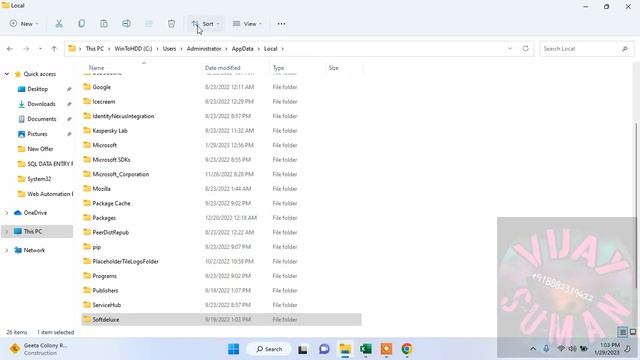Image resolution: width=640 pixels, height=360 pixels.
Task: Select the PeerDistRepub folder
Action: pos(111,232)
